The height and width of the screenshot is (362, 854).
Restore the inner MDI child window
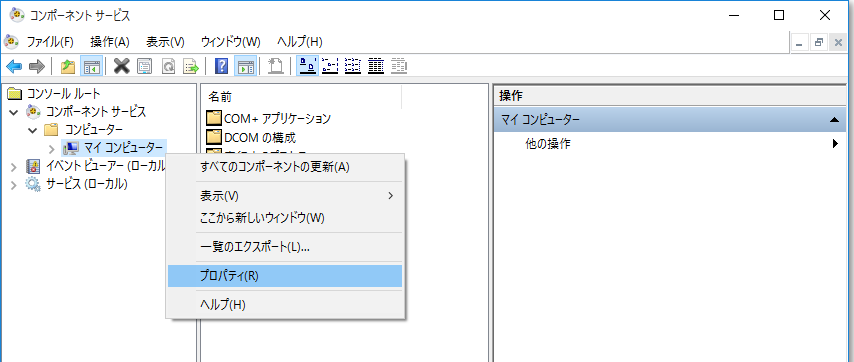pos(818,43)
